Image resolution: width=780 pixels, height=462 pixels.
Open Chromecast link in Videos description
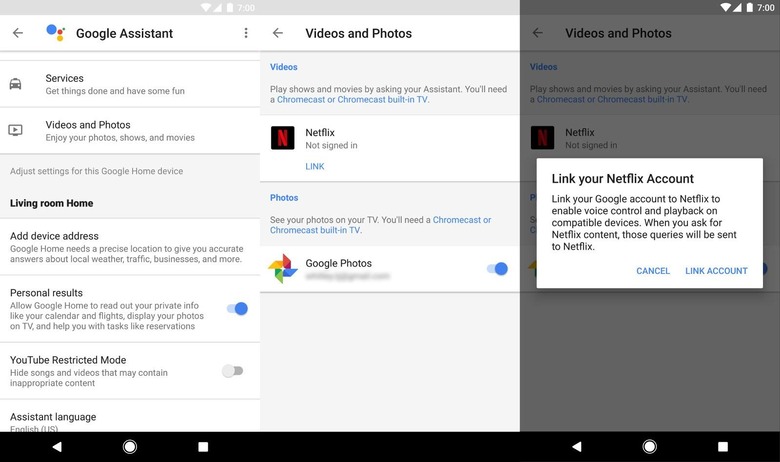[352, 99]
